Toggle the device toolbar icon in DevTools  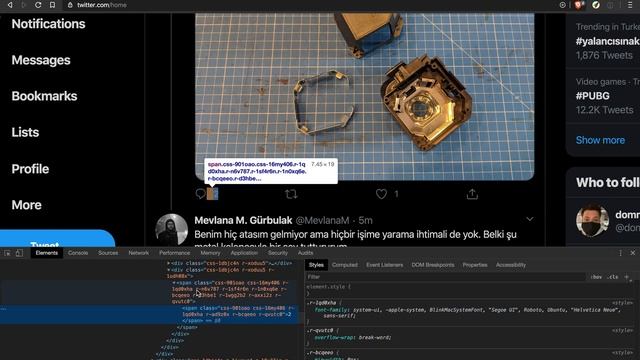(19, 253)
